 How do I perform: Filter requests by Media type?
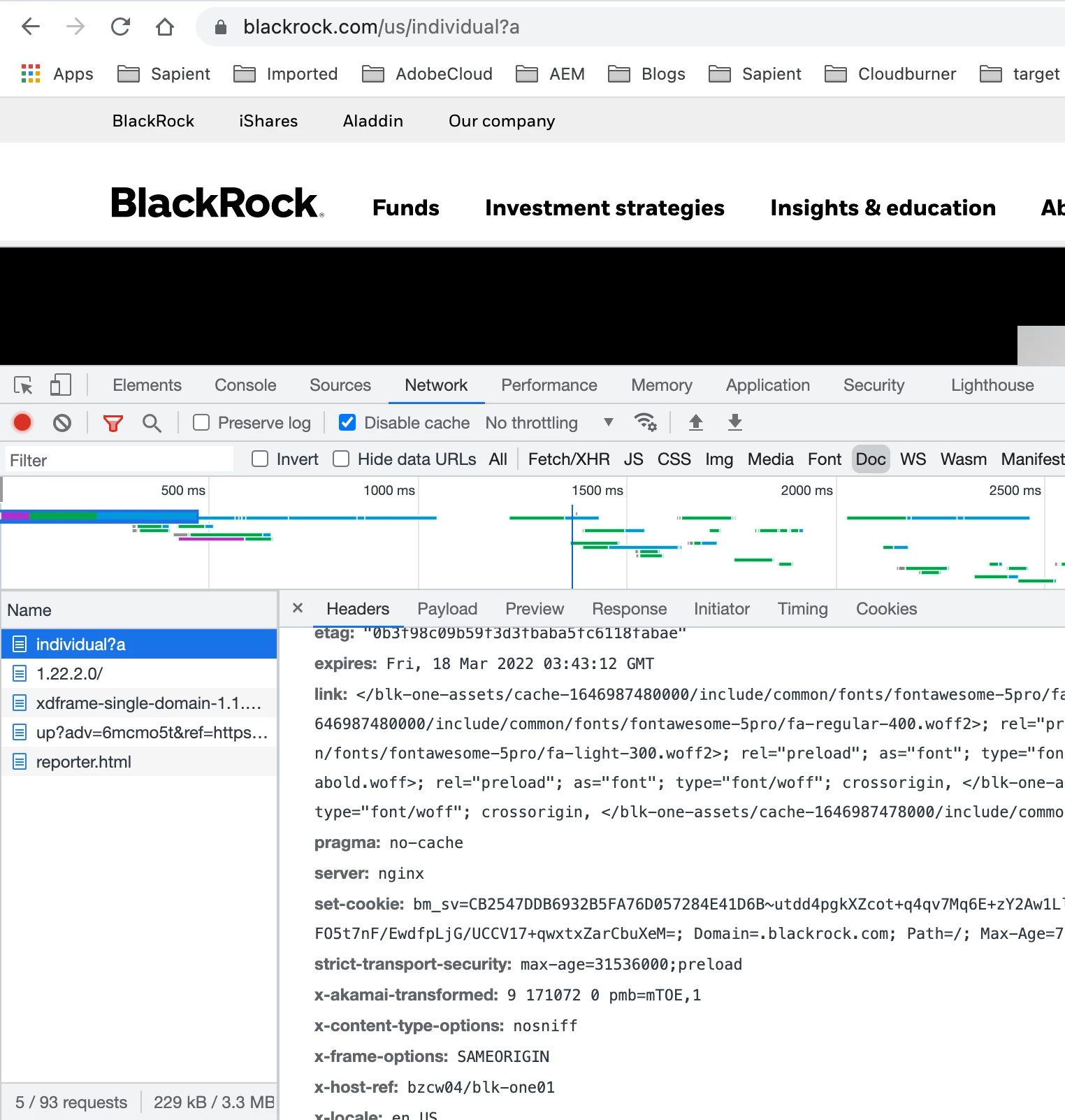(770, 459)
